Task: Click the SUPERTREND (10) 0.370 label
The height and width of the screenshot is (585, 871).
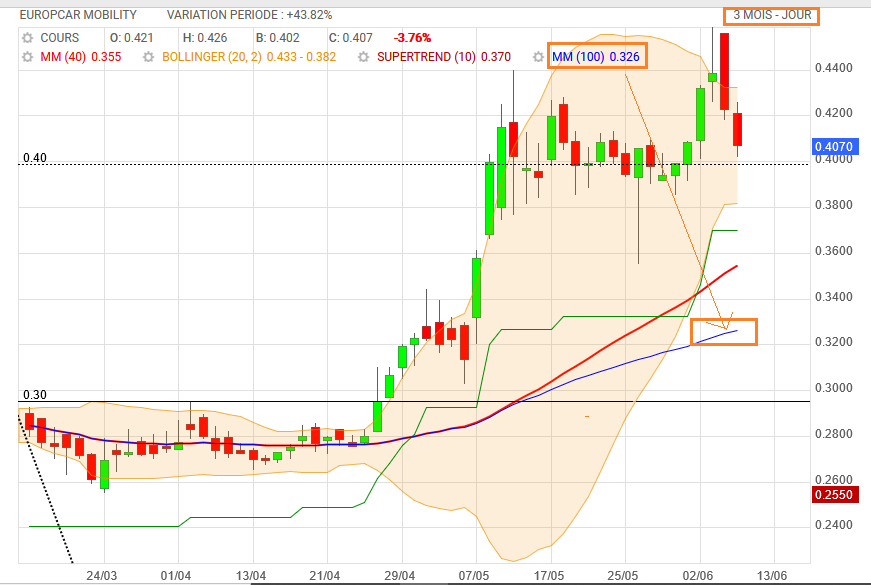Action: pyautogui.click(x=444, y=57)
